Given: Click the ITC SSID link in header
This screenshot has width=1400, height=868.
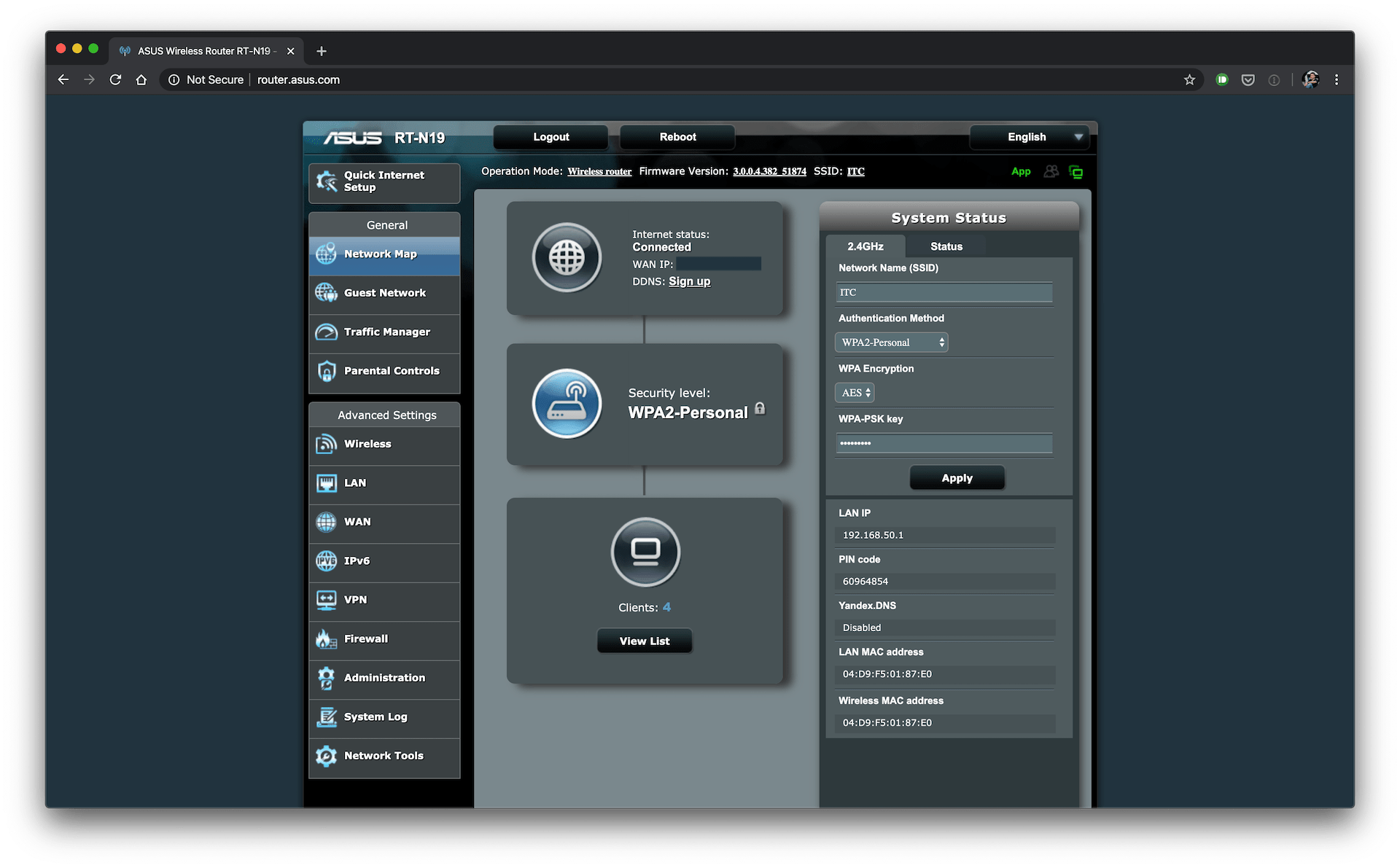Looking at the screenshot, I should 855,171.
